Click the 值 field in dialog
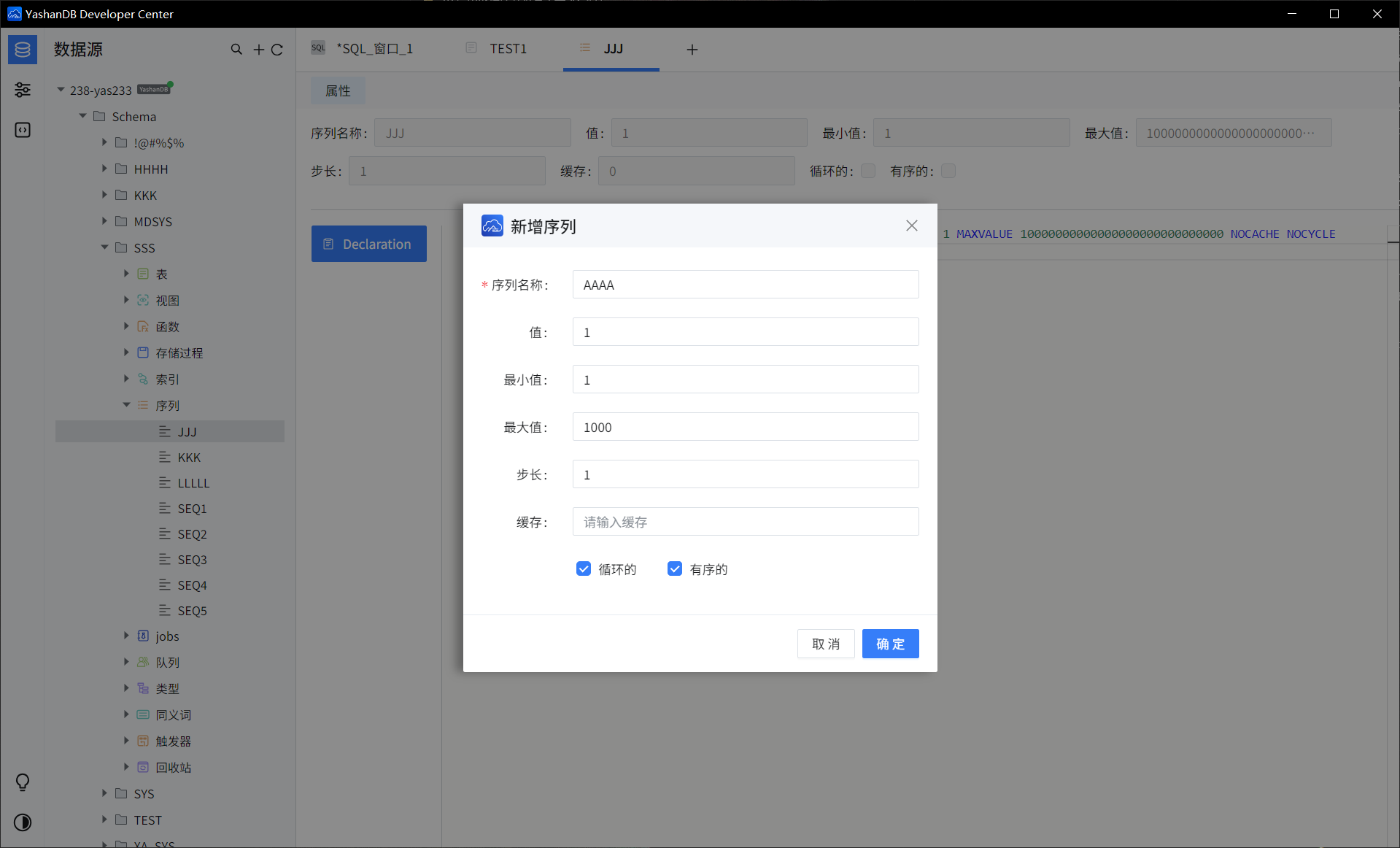The width and height of the screenshot is (1400, 848). point(746,332)
